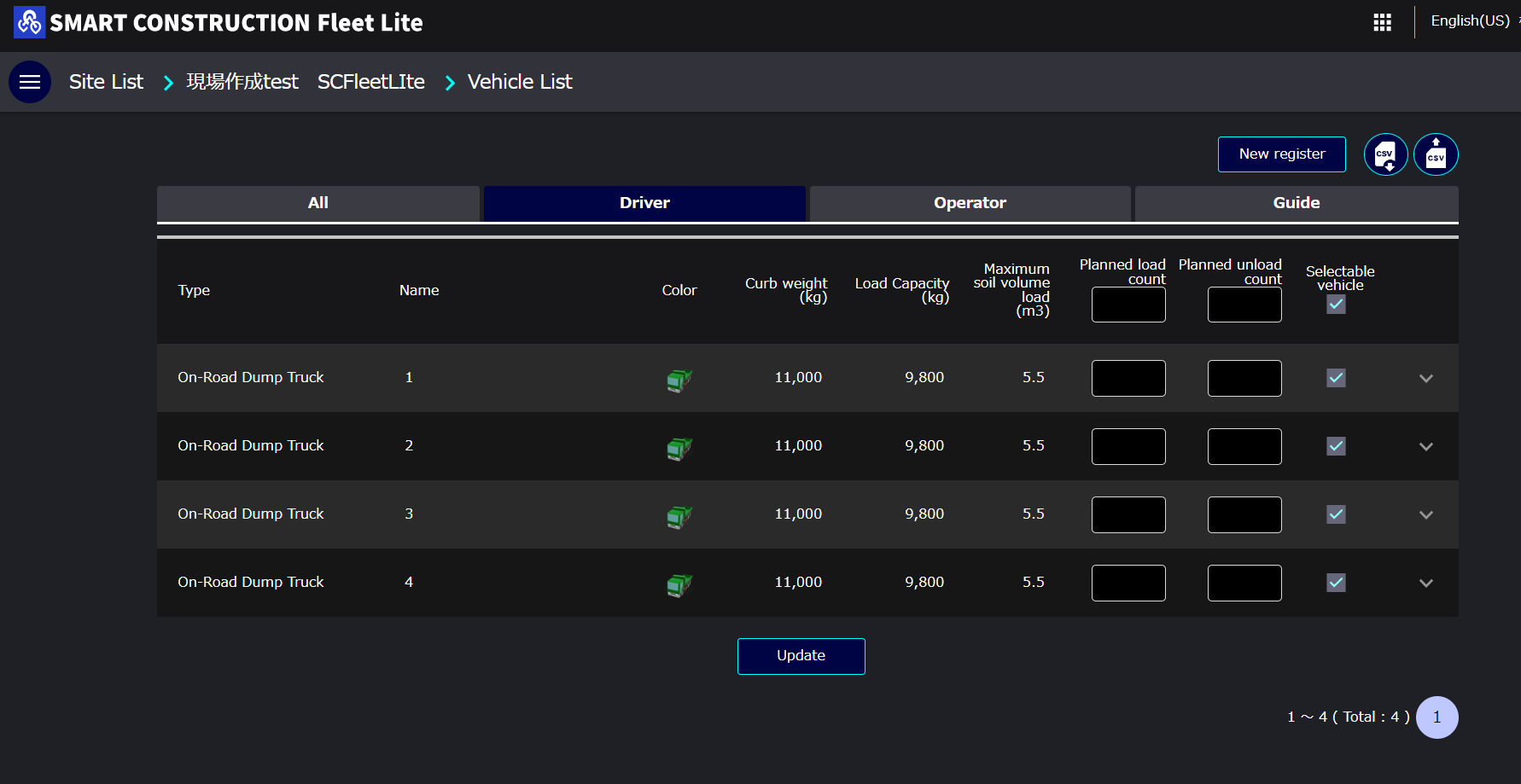
Task: Click the green truck icon for vehicle 3
Action: tap(679, 516)
